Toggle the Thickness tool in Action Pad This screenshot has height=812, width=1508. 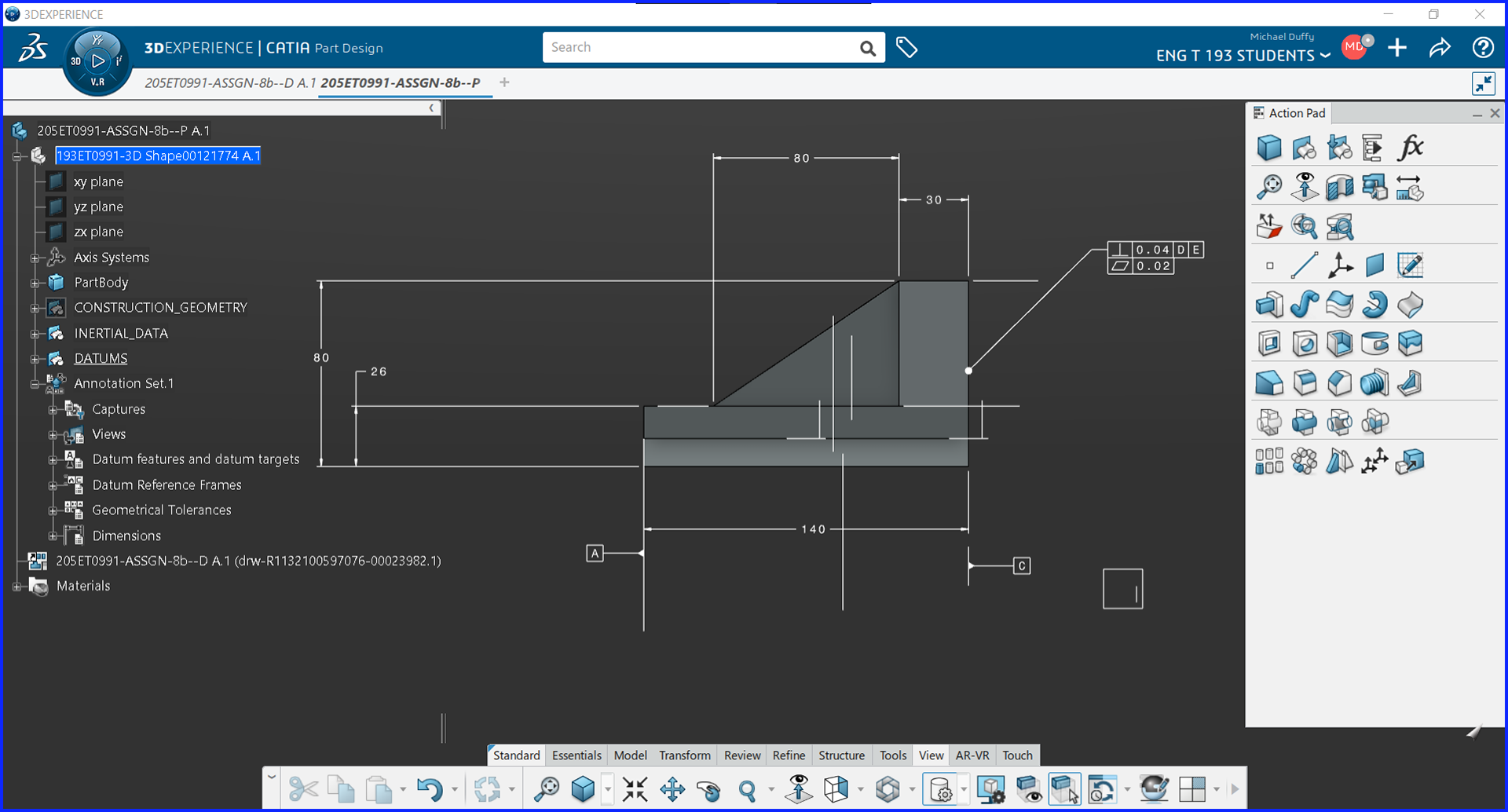pyautogui.click(x=1410, y=343)
